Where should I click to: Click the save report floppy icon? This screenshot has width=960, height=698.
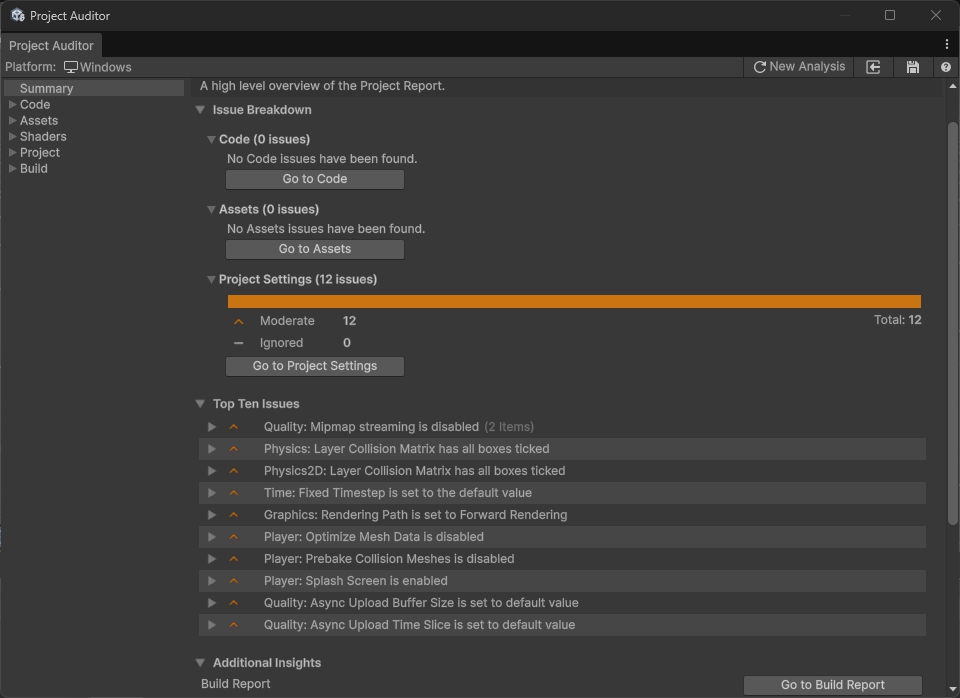(912, 67)
